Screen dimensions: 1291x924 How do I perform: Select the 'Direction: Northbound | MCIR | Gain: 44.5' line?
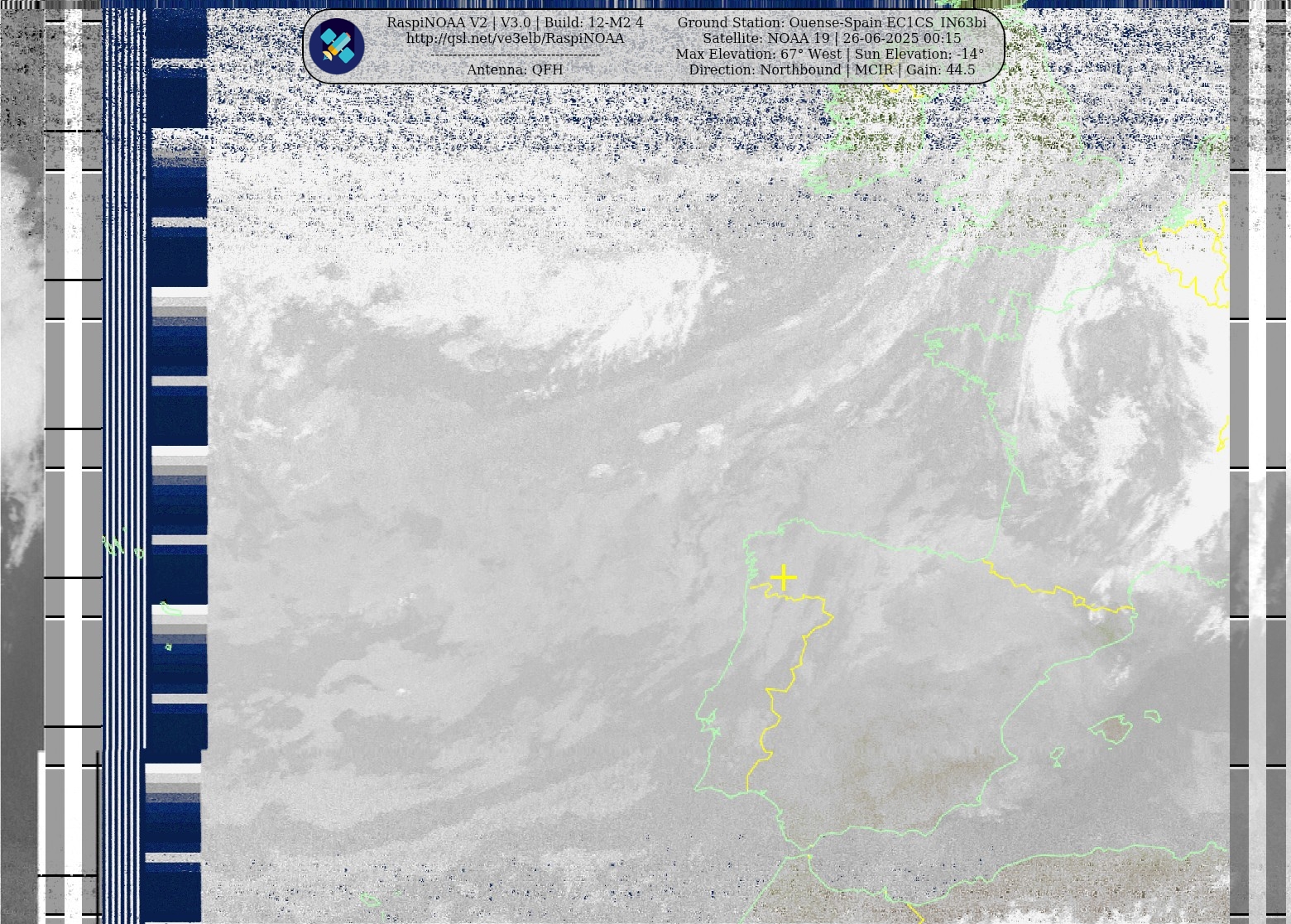832,70
